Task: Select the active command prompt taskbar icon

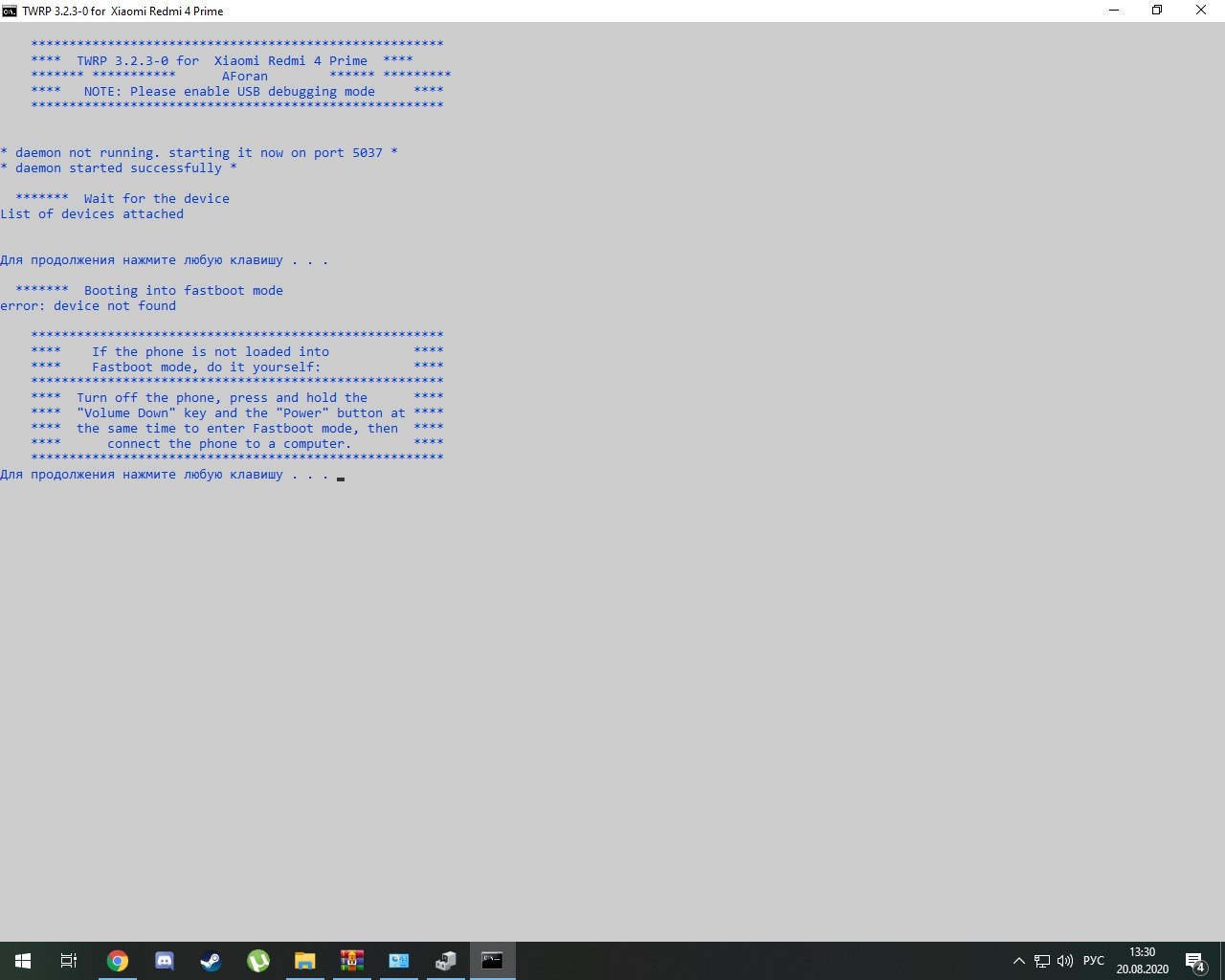Action: click(x=492, y=961)
